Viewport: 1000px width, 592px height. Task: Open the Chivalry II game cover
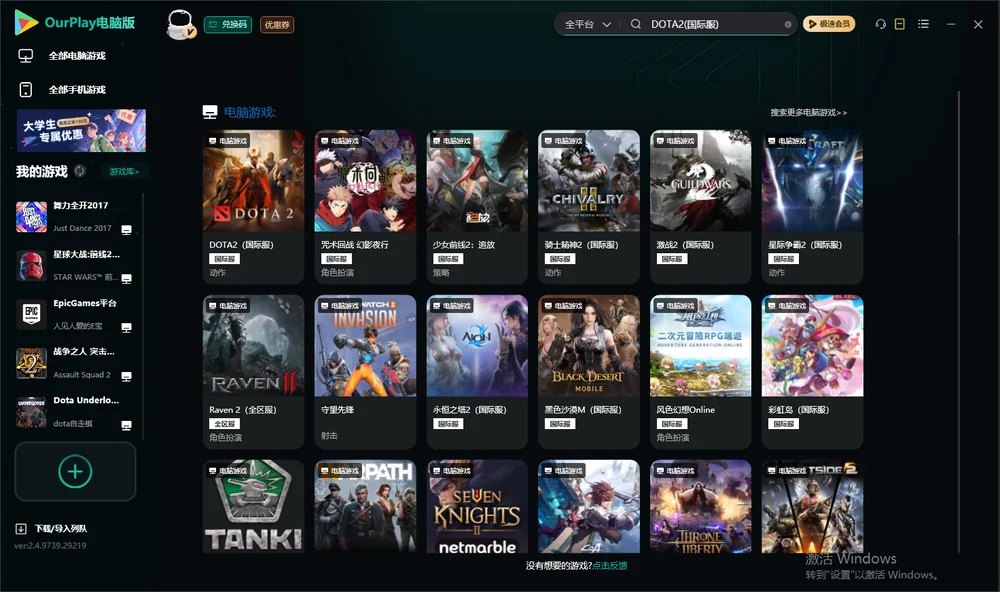(589, 181)
